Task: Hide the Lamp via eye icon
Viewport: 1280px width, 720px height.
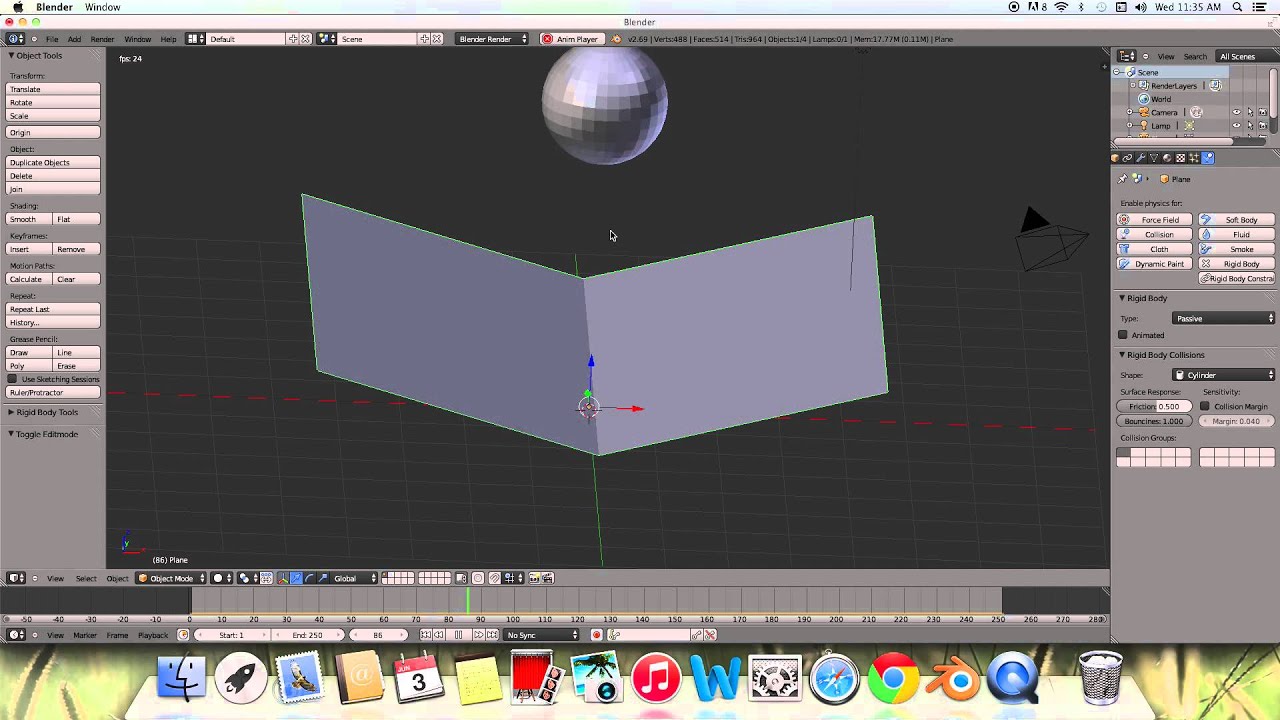Action: click(x=1236, y=126)
